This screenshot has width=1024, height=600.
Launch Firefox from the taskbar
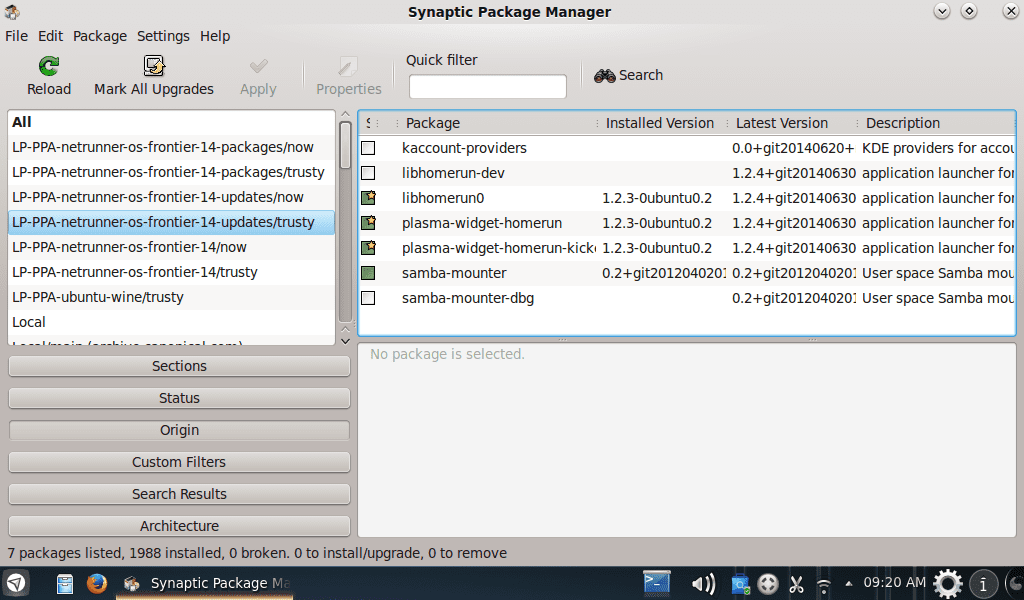[97, 583]
